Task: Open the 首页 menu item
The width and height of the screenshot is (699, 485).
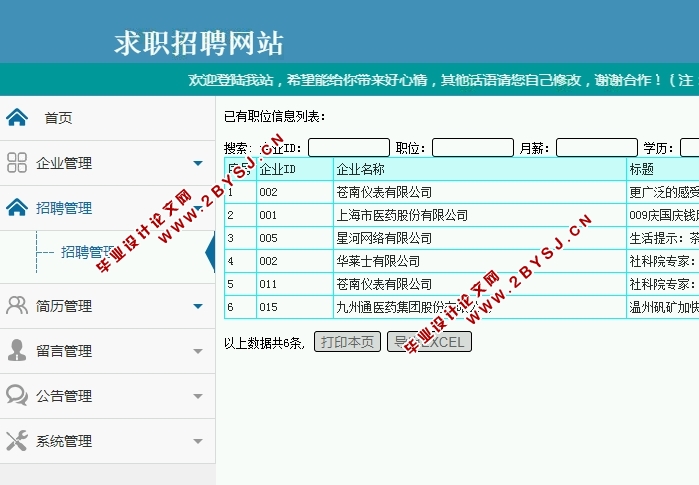Action: (58, 118)
